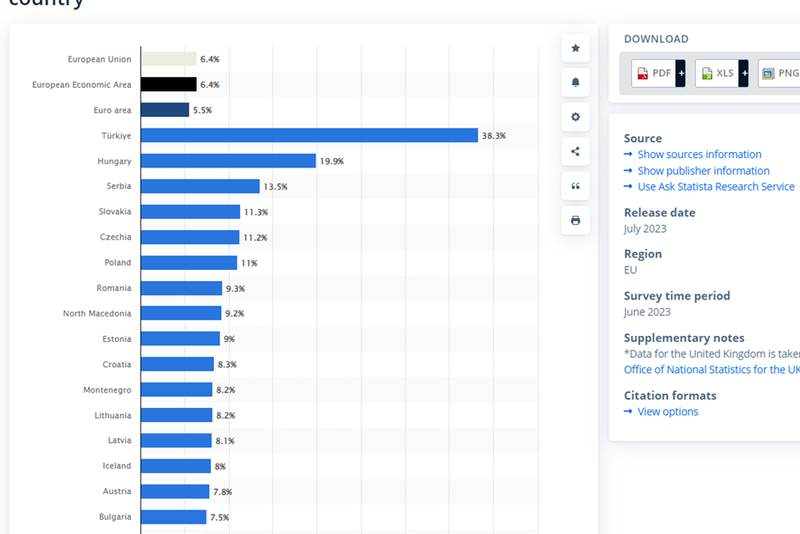
Task: Click the star favorite icon
Action: pyautogui.click(x=575, y=48)
